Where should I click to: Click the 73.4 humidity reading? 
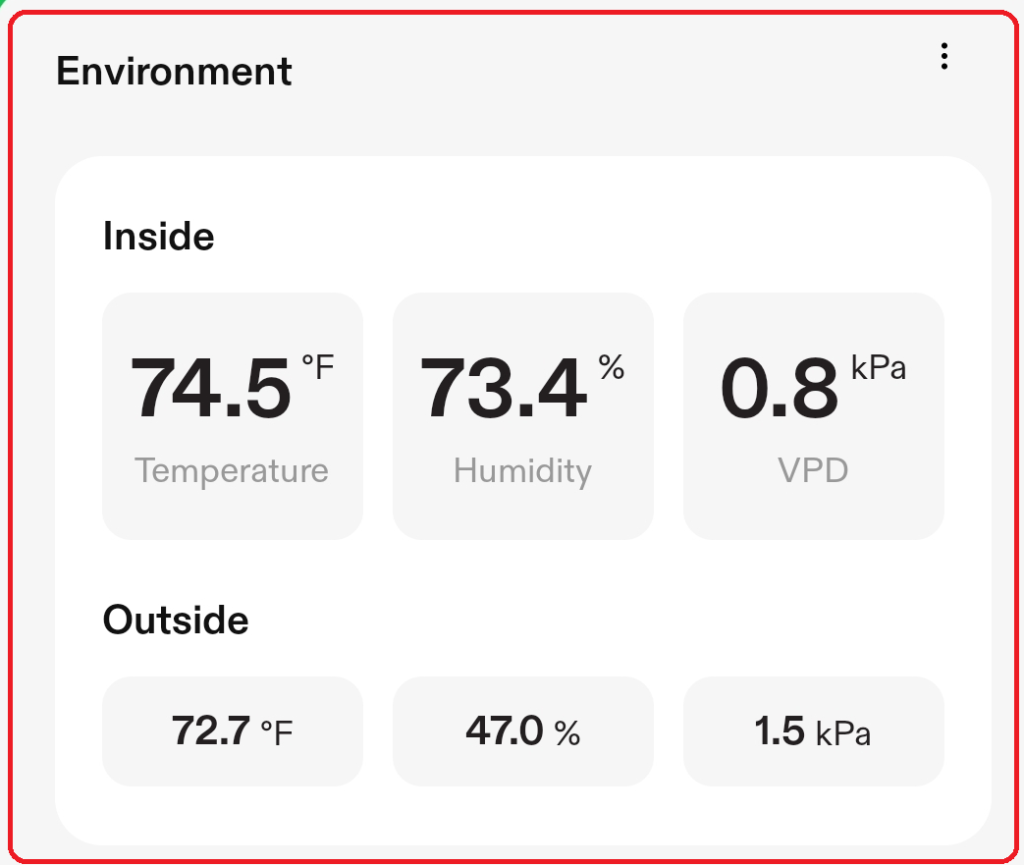[x=504, y=388]
